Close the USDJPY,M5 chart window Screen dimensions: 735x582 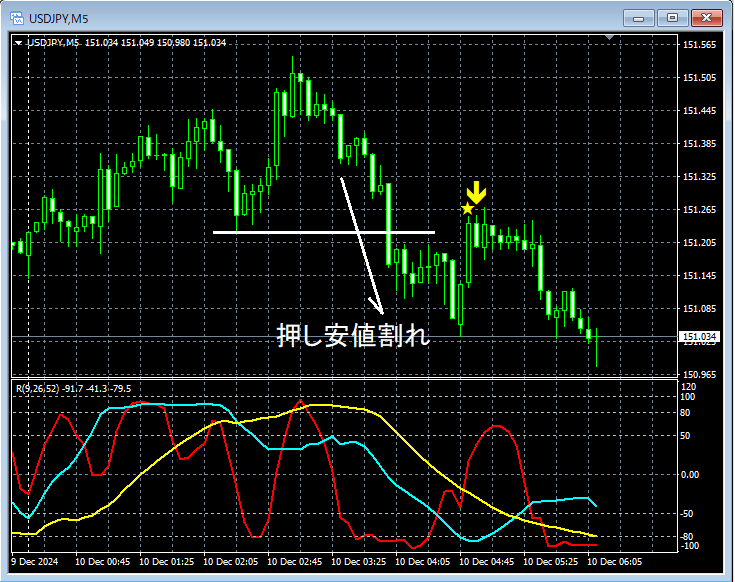pyautogui.click(x=706, y=18)
